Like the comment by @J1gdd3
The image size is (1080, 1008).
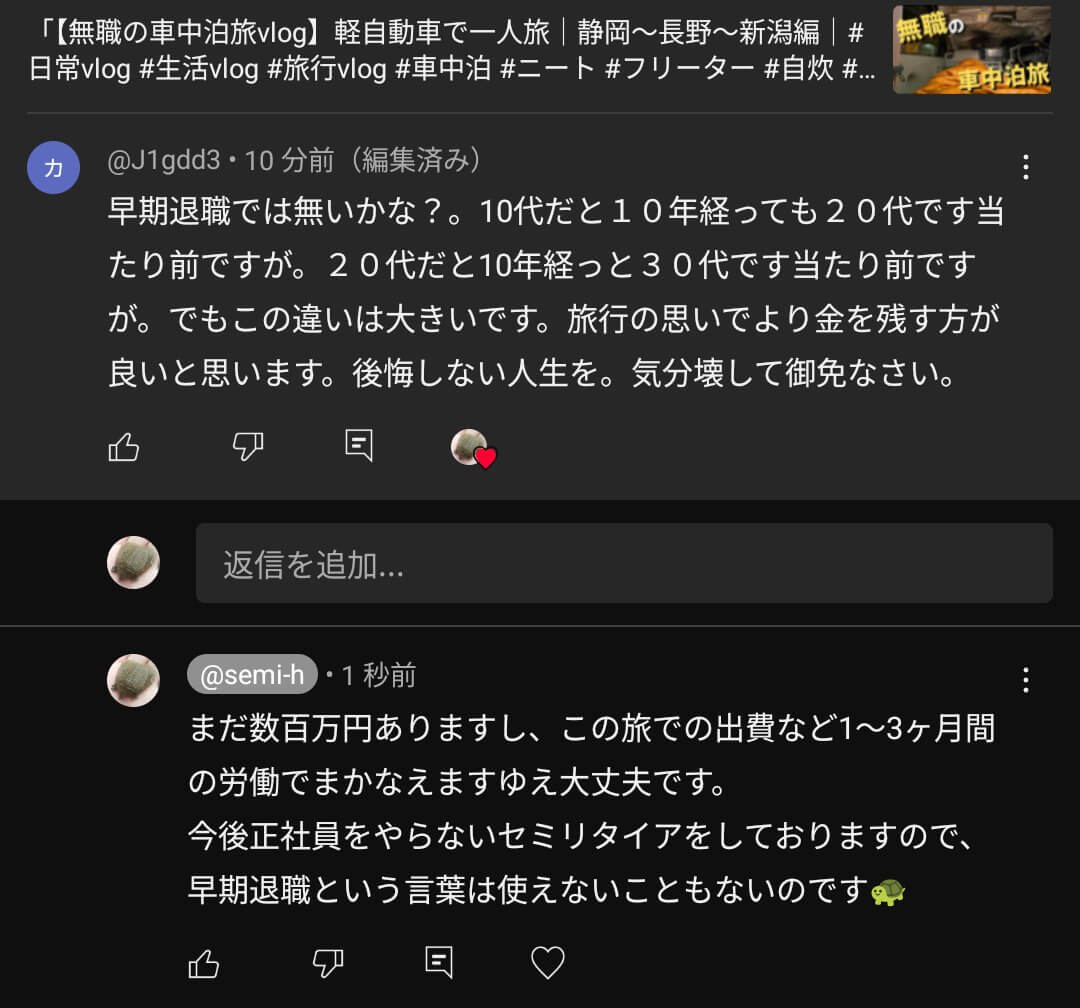(x=124, y=447)
